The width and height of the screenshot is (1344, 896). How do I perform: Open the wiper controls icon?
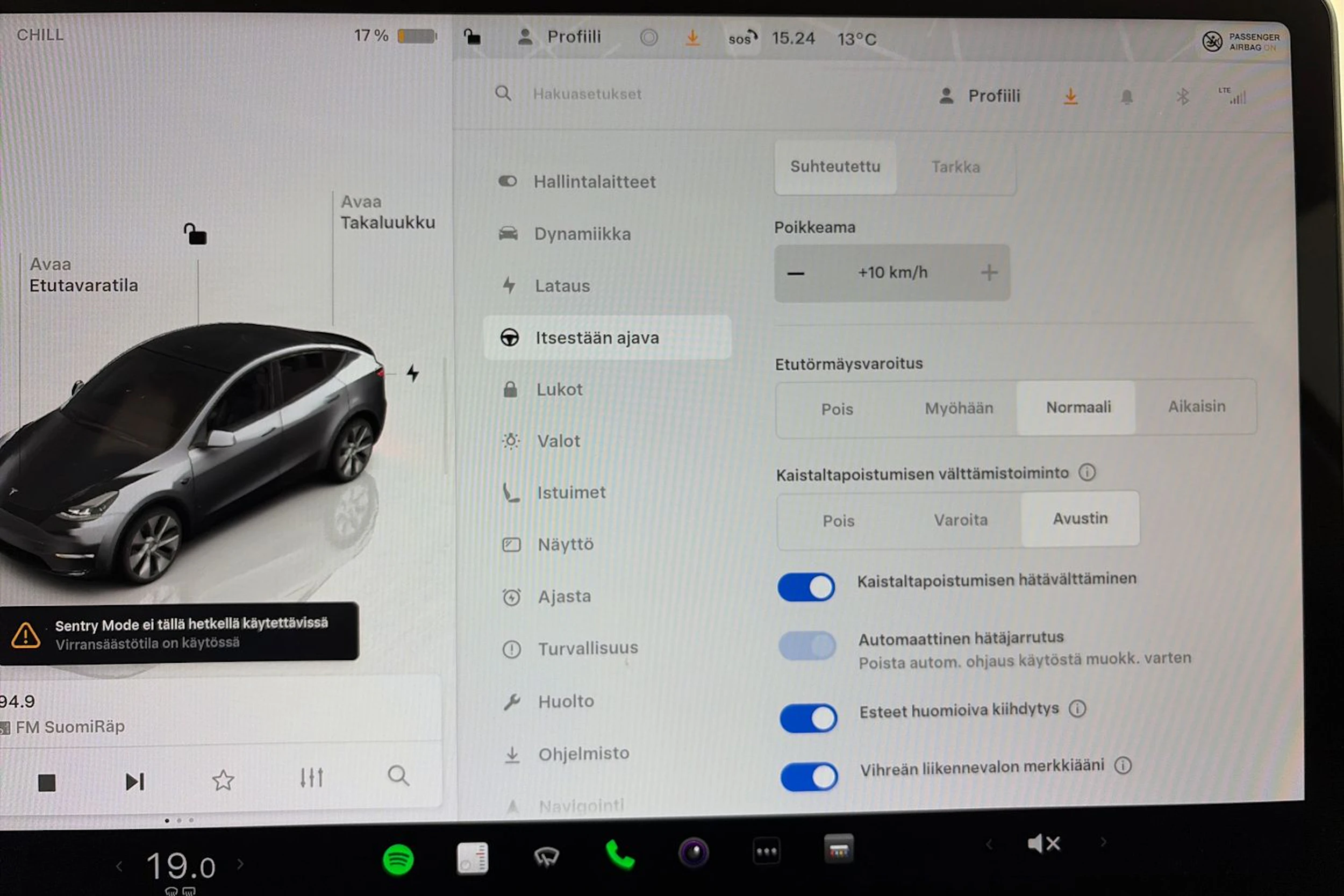(x=546, y=857)
